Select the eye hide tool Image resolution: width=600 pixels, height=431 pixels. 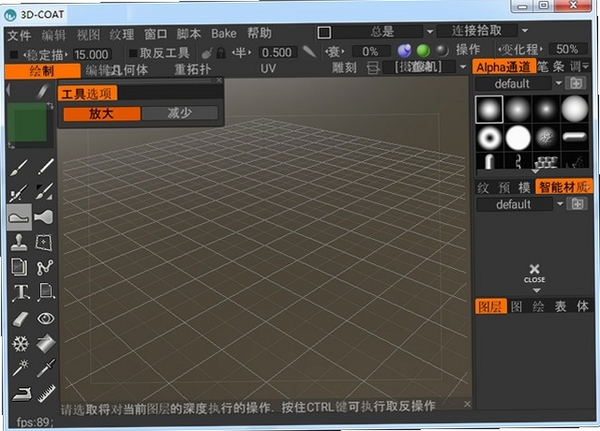(x=46, y=318)
